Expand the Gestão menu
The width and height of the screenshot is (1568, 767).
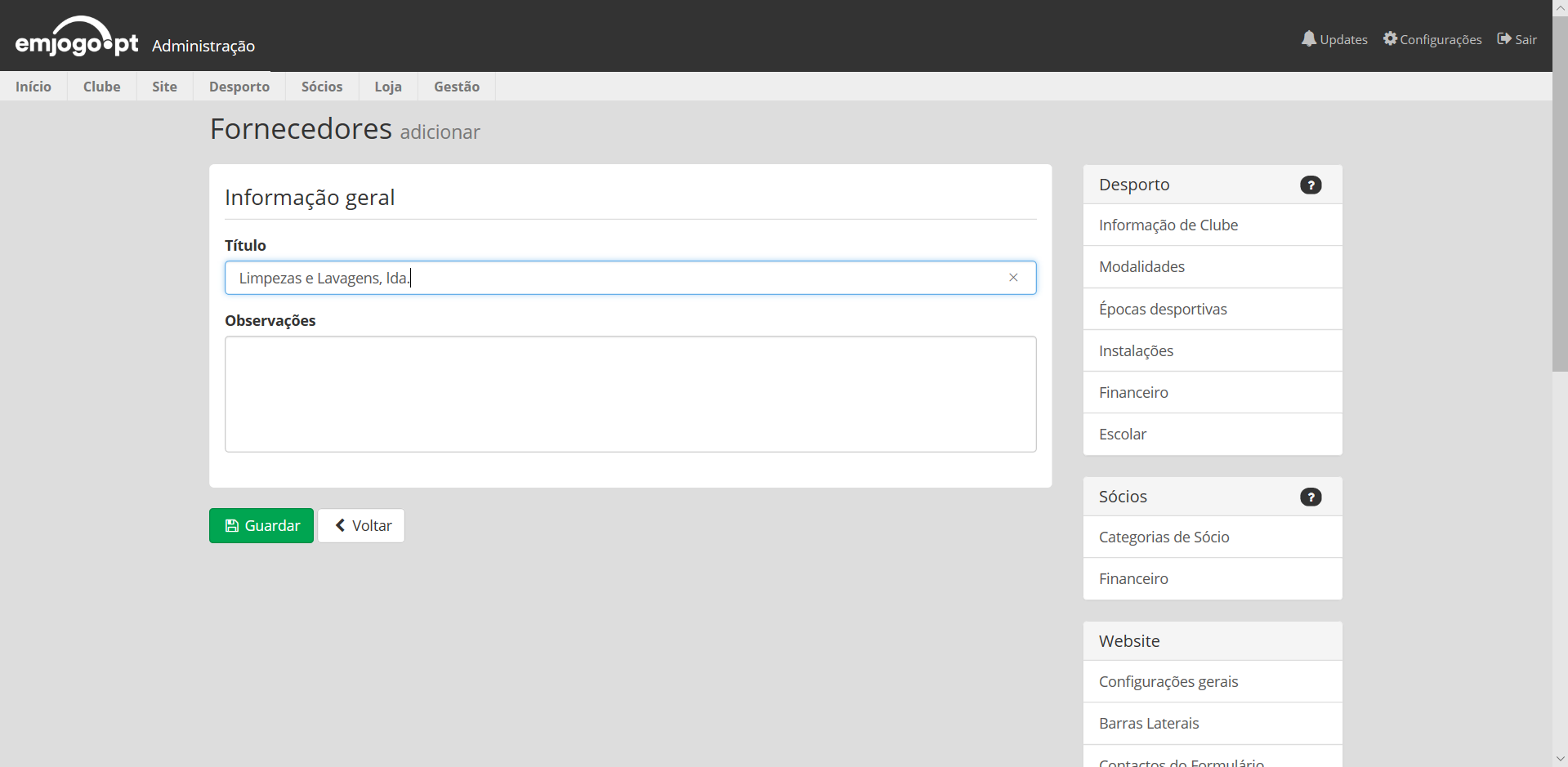[456, 87]
